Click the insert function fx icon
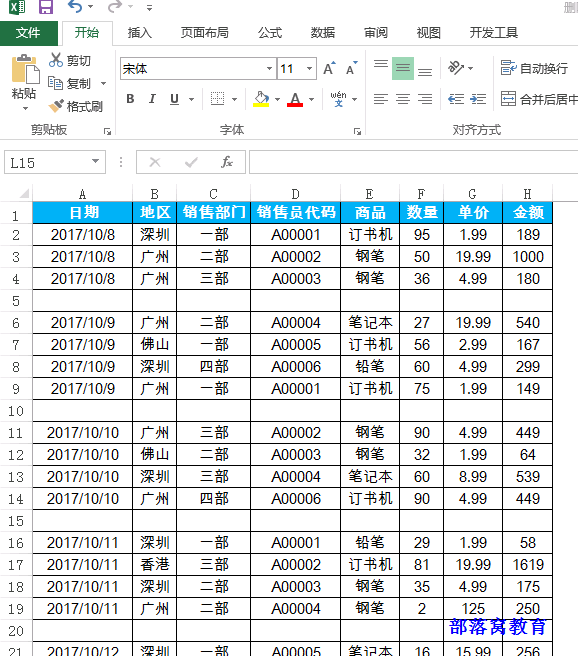578x656 pixels. click(227, 162)
